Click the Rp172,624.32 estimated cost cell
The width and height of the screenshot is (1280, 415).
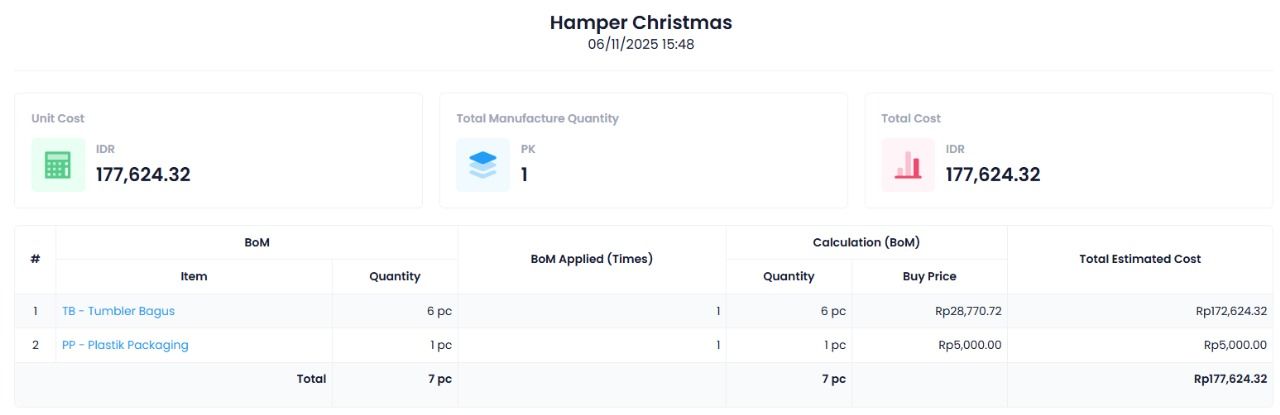pyautogui.click(x=1231, y=311)
